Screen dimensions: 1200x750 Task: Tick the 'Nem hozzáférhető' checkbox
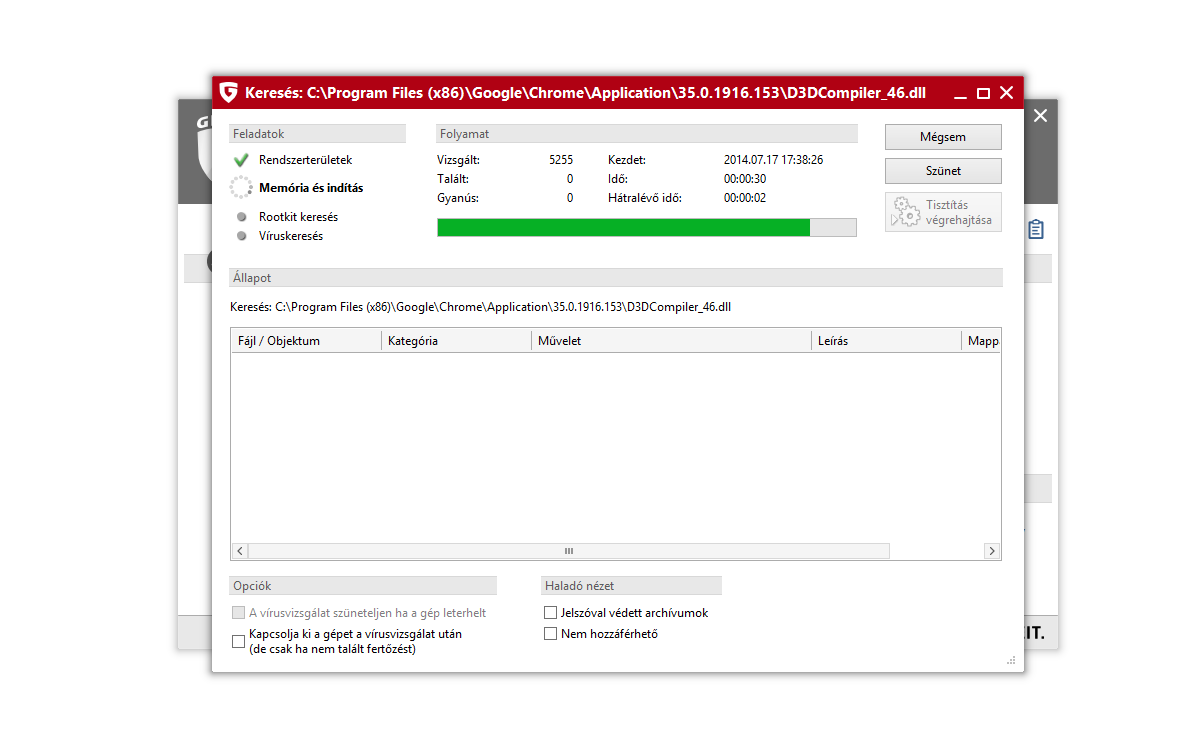click(x=550, y=634)
